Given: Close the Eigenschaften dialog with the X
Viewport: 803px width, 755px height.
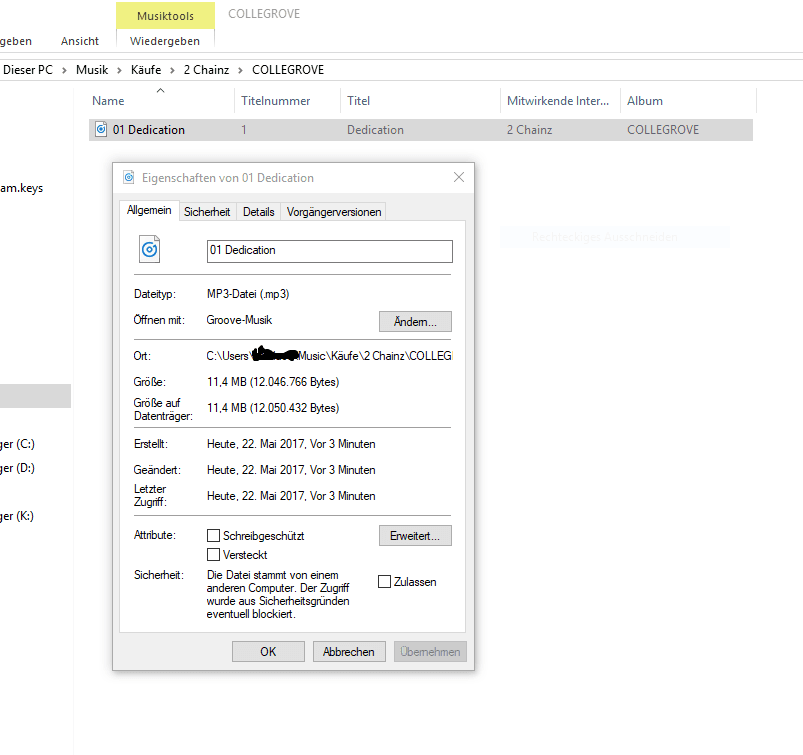Looking at the screenshot, I should tap(459, 177).
